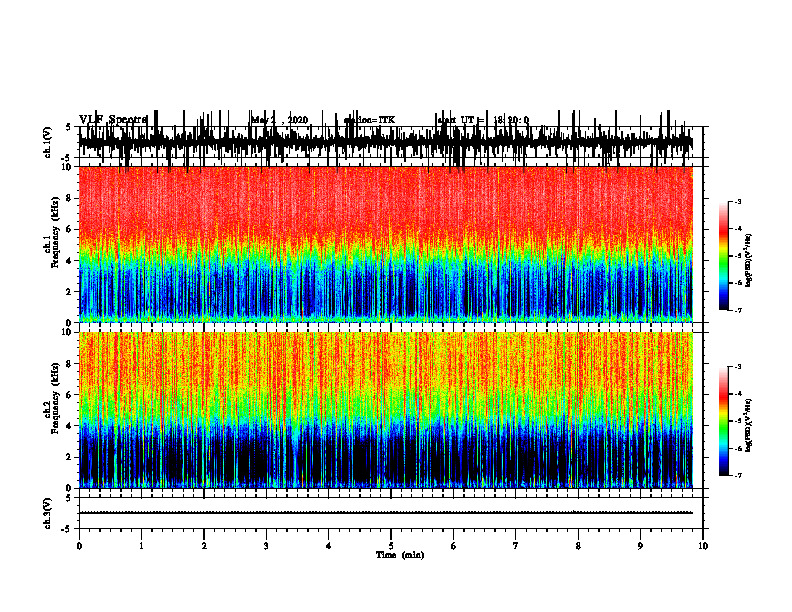Click the "-7" tick on ch.1 colorbar
The width and height of the screenshot is (792, 612).
737,310
